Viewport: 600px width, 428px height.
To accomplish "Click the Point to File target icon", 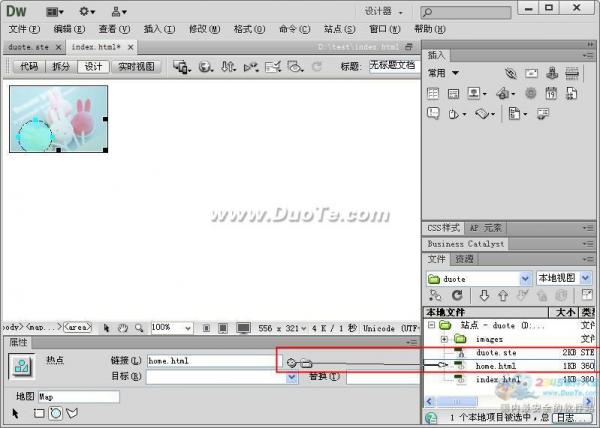I will 291,362.
